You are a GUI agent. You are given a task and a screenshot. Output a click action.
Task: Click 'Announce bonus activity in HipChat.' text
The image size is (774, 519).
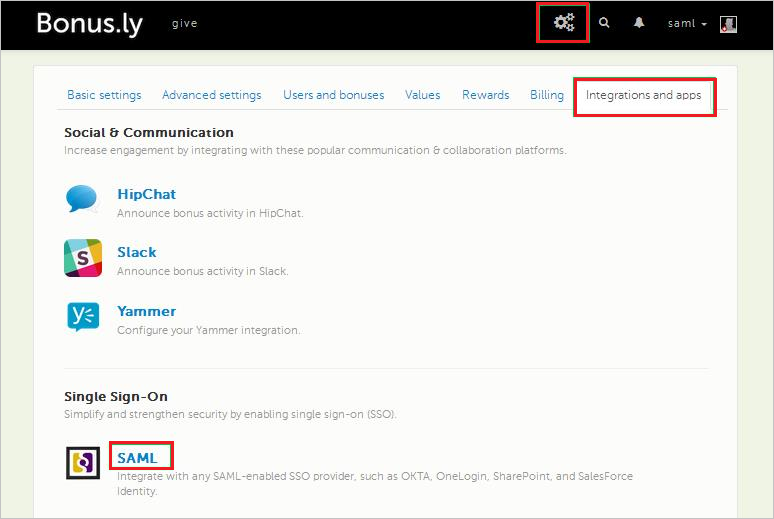(x=210, y=213)
